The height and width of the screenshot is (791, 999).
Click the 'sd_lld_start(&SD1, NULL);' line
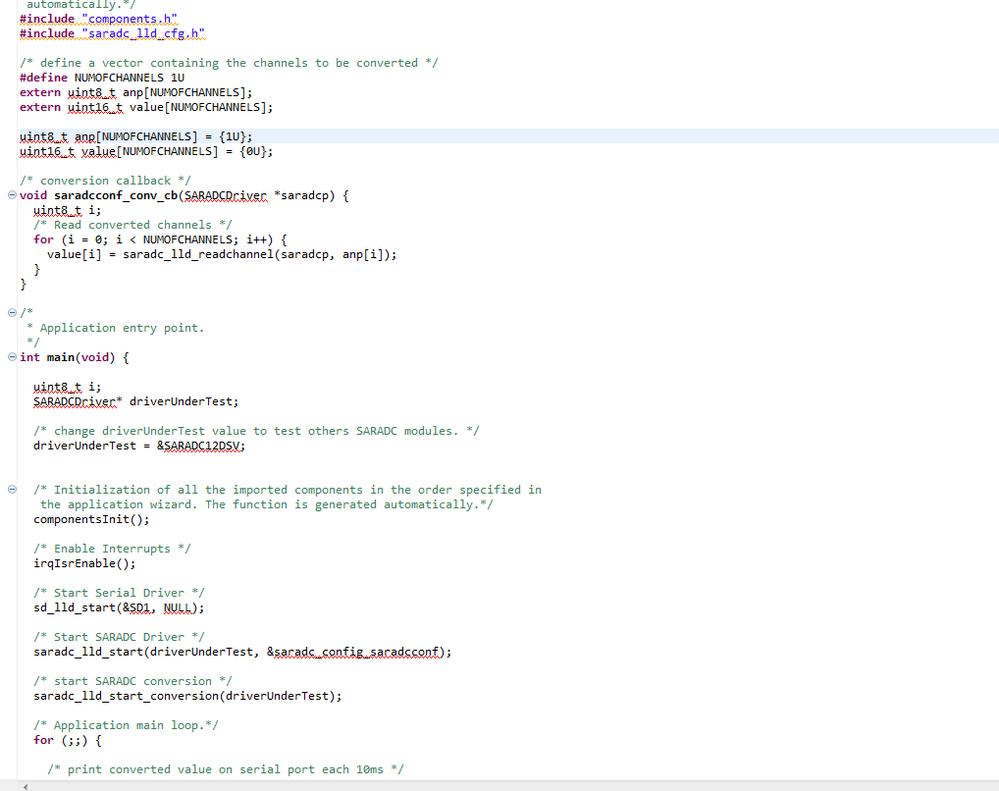(x=119, y=608)
